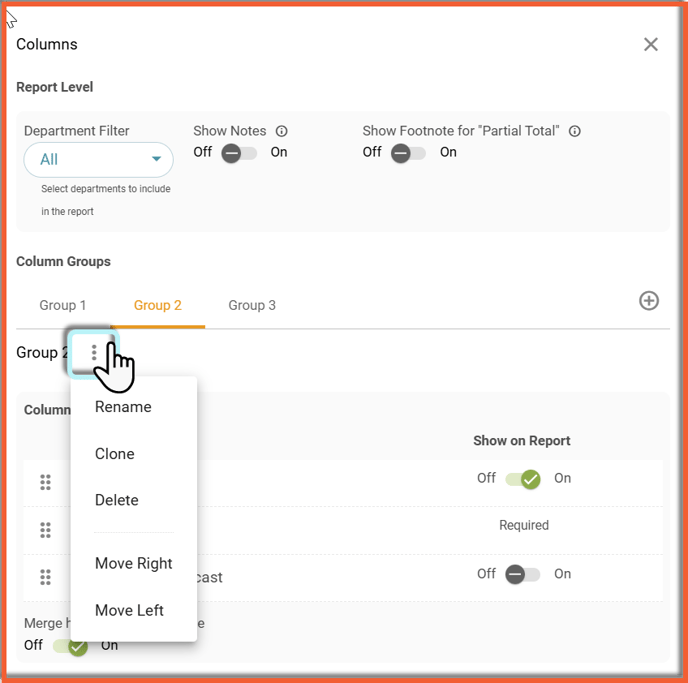Click the Show Notes info icon

pyautogui.click(x=281, y=131)
